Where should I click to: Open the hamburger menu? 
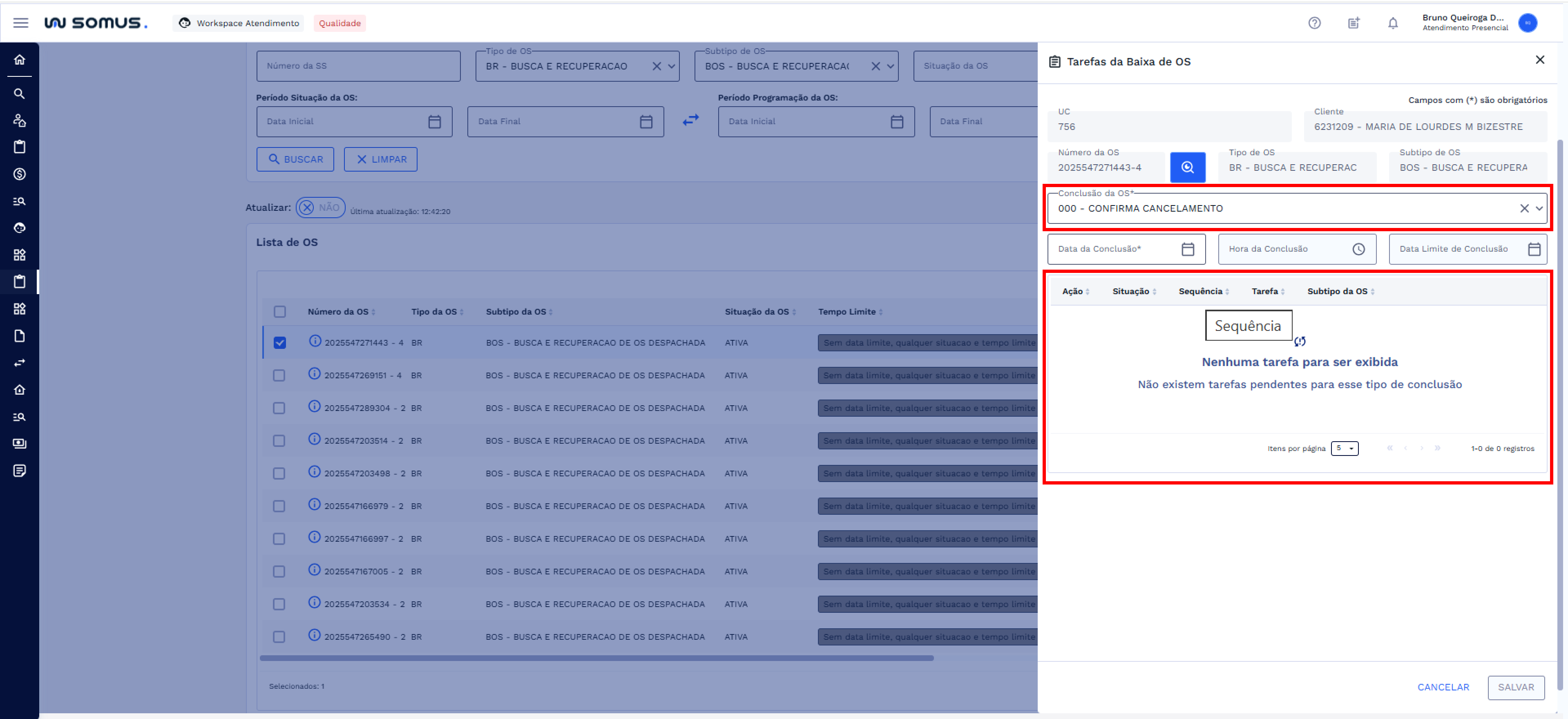[21, 23]
